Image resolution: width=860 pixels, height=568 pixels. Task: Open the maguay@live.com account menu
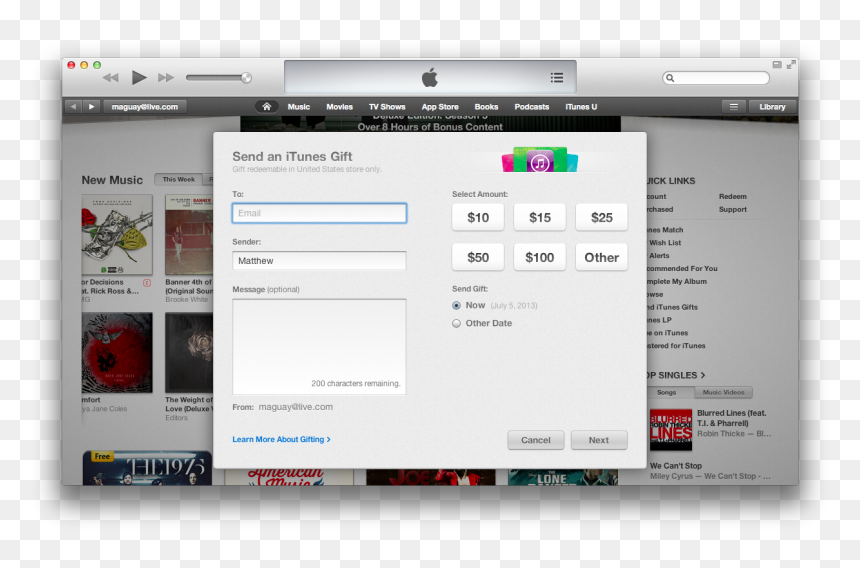145,106
